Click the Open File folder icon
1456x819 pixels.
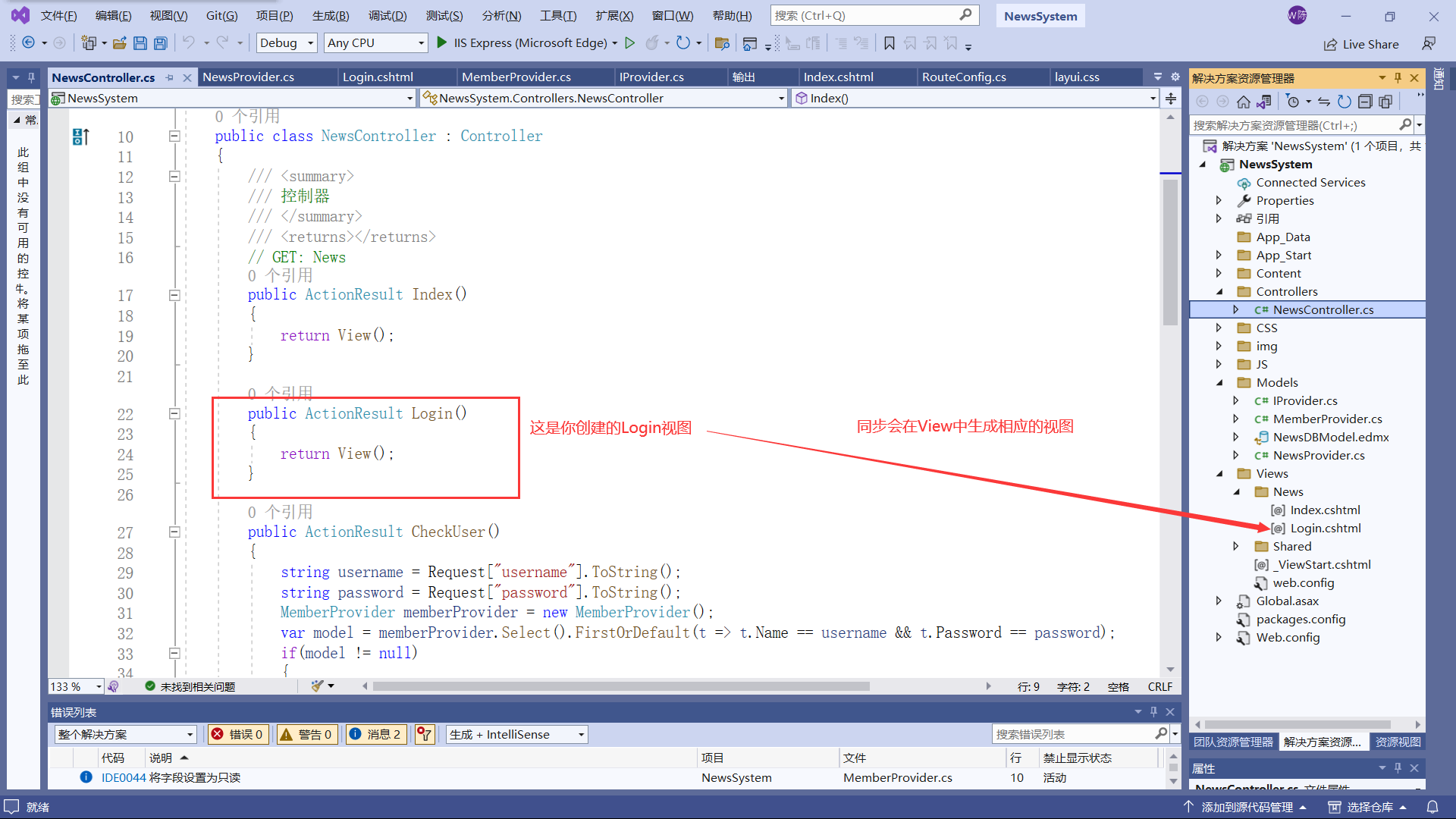pos(119,43)
